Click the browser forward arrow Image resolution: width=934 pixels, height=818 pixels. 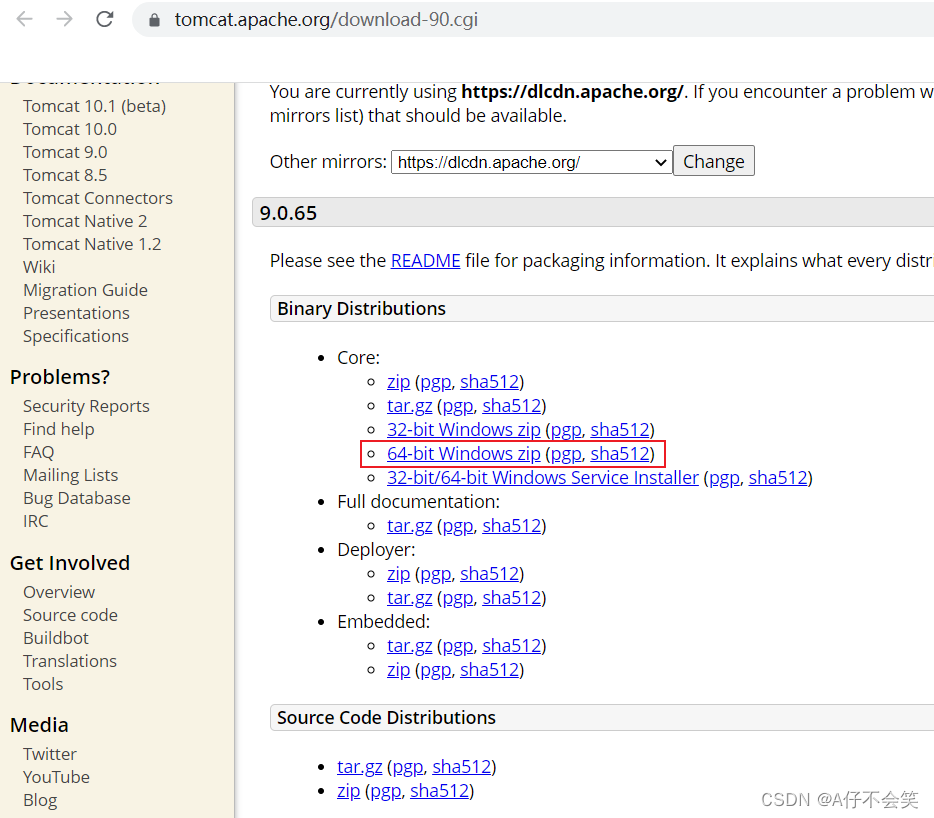(64, 18)
